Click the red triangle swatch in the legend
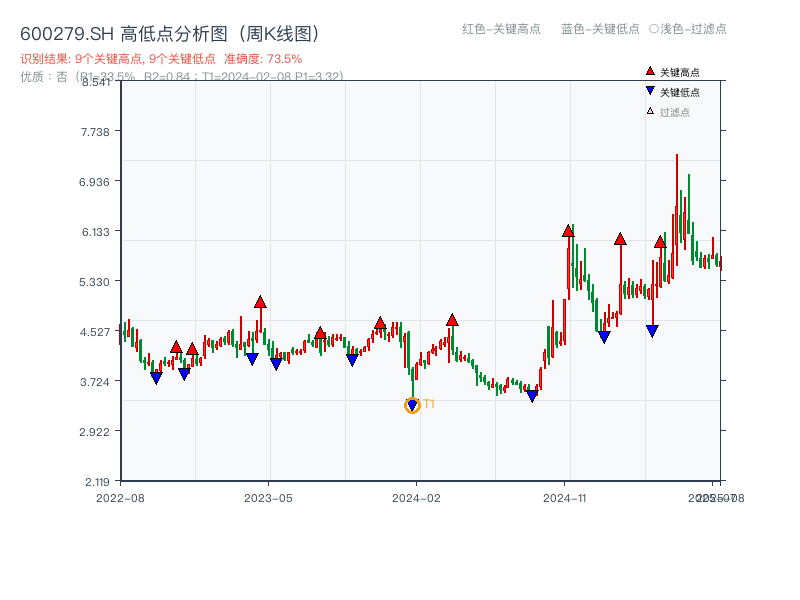Image resolution: width=800 pixels, height=600 pixels. pyautogui.click(x=650, y=72)
